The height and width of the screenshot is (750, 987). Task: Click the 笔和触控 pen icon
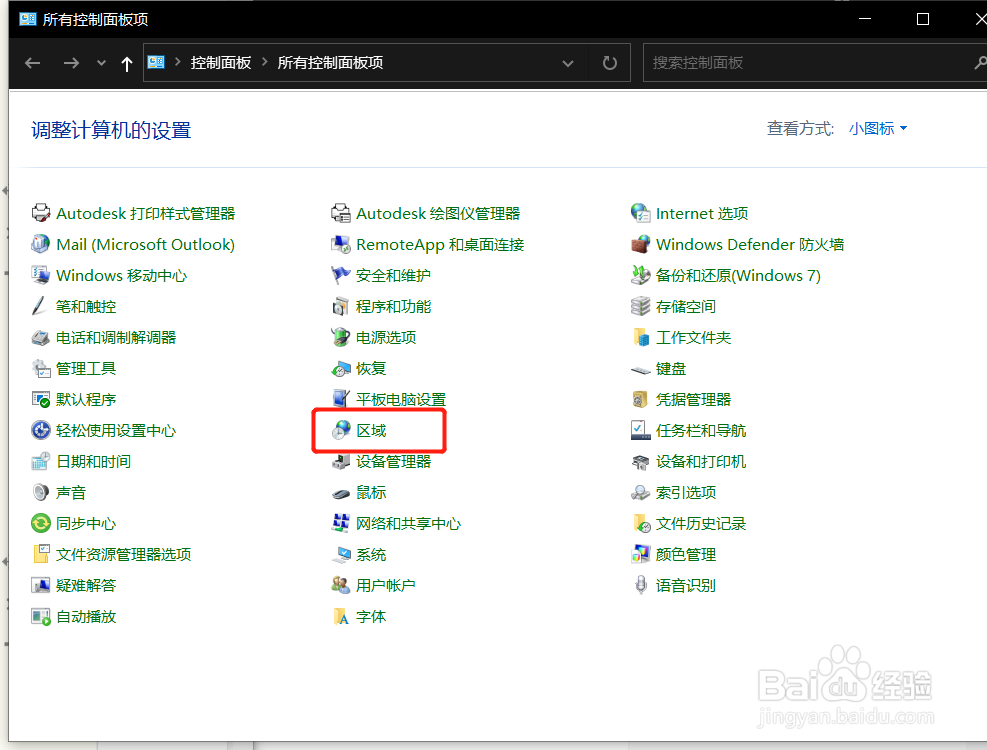41,307
